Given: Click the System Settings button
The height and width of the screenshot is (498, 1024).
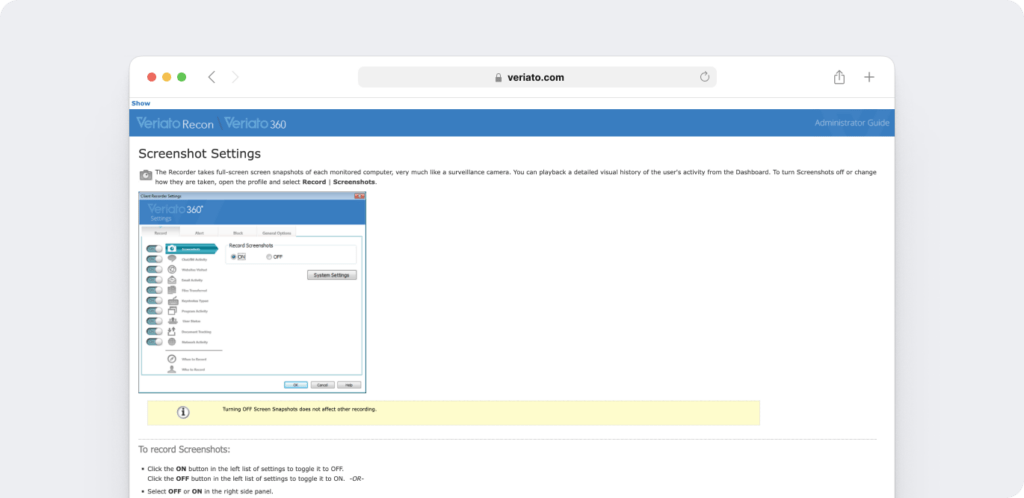Looking at the screenshot, I should 332,275.
